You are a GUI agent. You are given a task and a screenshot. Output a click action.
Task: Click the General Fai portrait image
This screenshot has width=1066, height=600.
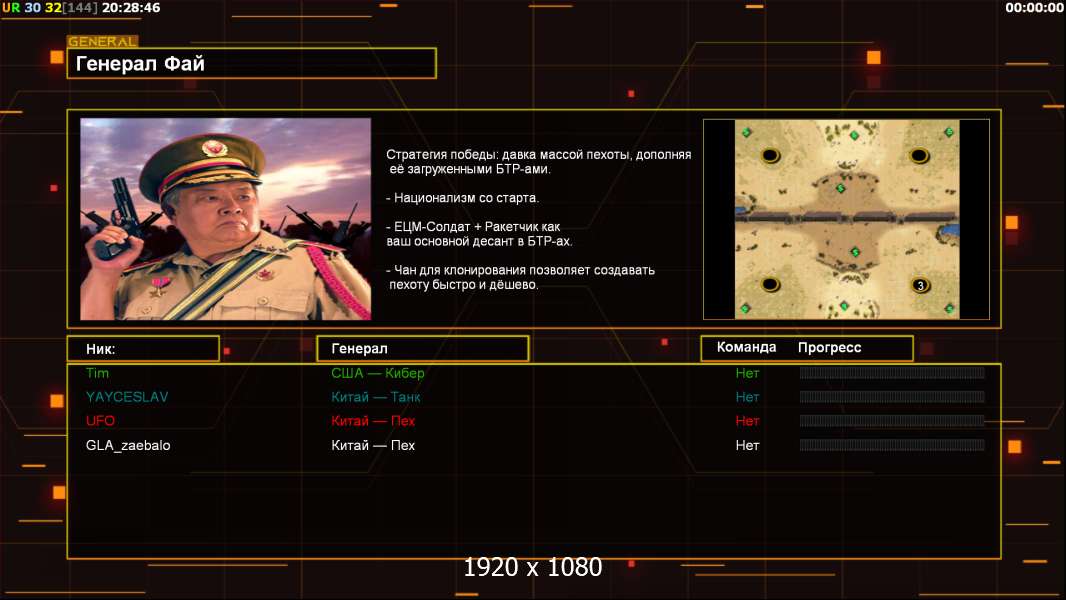tap(226, 219)
